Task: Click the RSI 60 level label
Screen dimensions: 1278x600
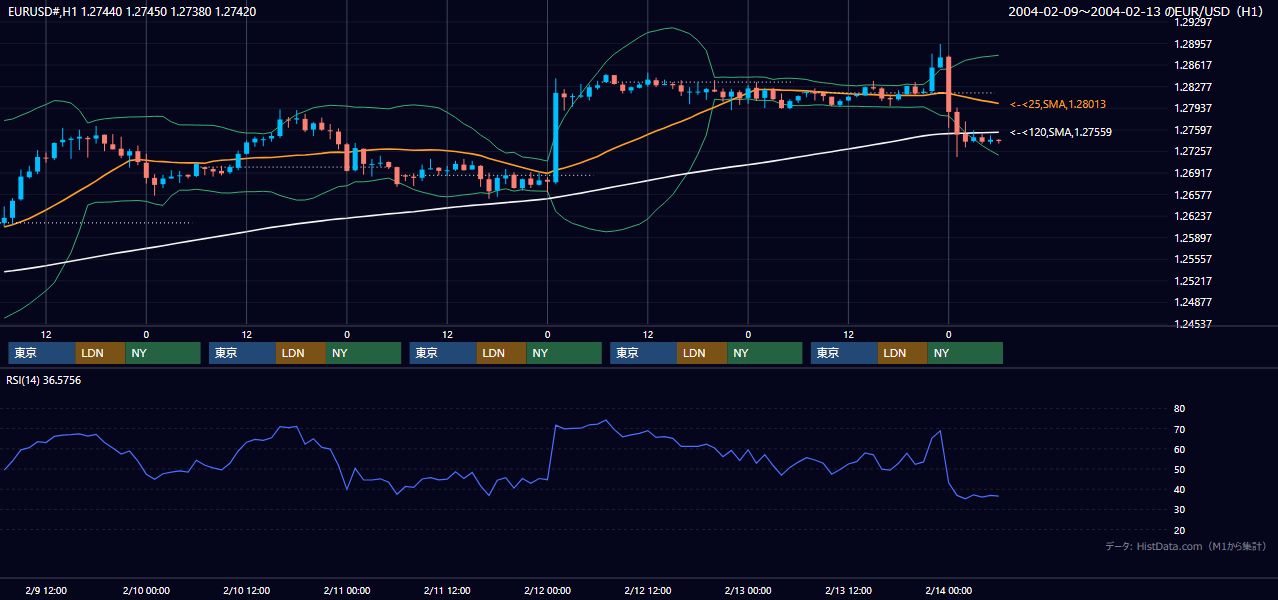Action: pos(1179,450)
